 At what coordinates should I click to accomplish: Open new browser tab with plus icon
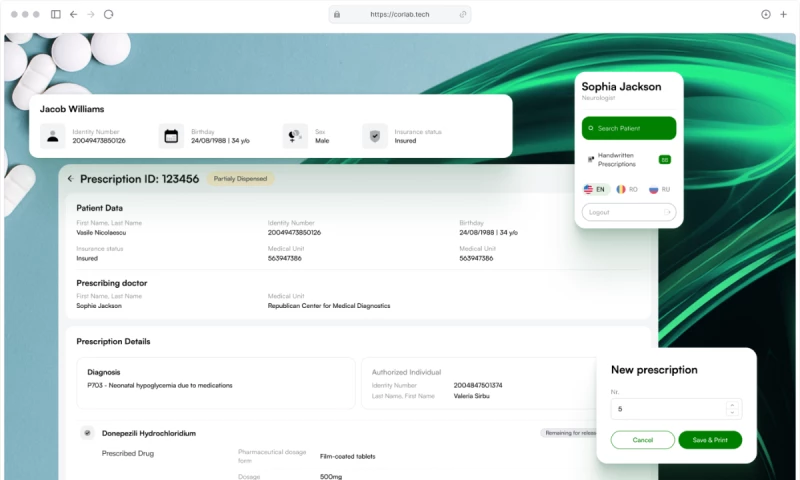click(x=783, y=14)
